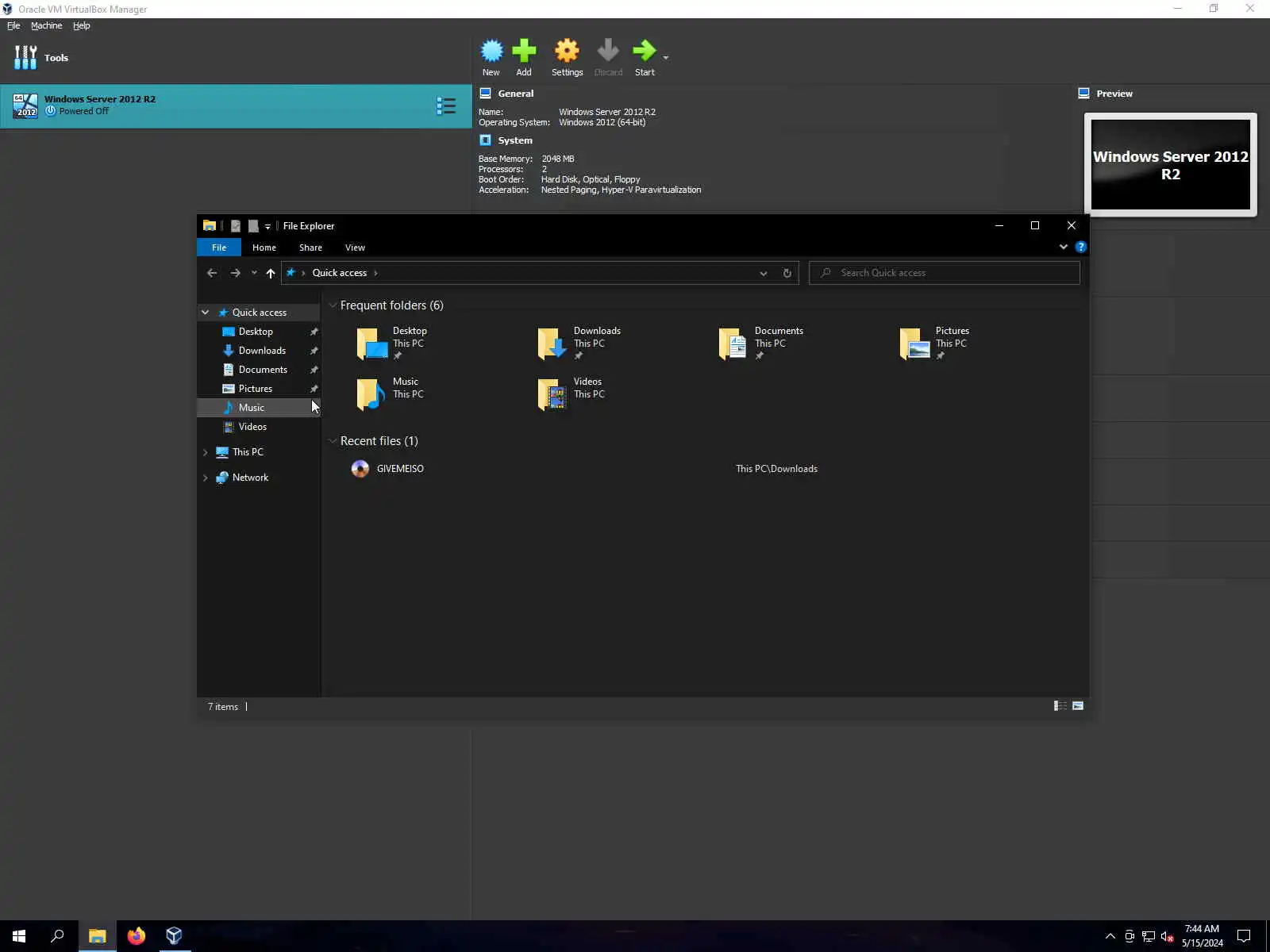The width and height of the screenshot is (1270, 952).
Task: Go back in File Explorer
Action: [x=212, y=273]
